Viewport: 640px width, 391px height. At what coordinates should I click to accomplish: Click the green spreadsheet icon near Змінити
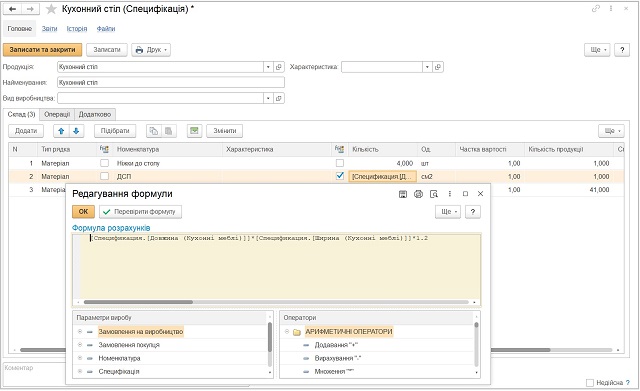[x=194, y=131]
